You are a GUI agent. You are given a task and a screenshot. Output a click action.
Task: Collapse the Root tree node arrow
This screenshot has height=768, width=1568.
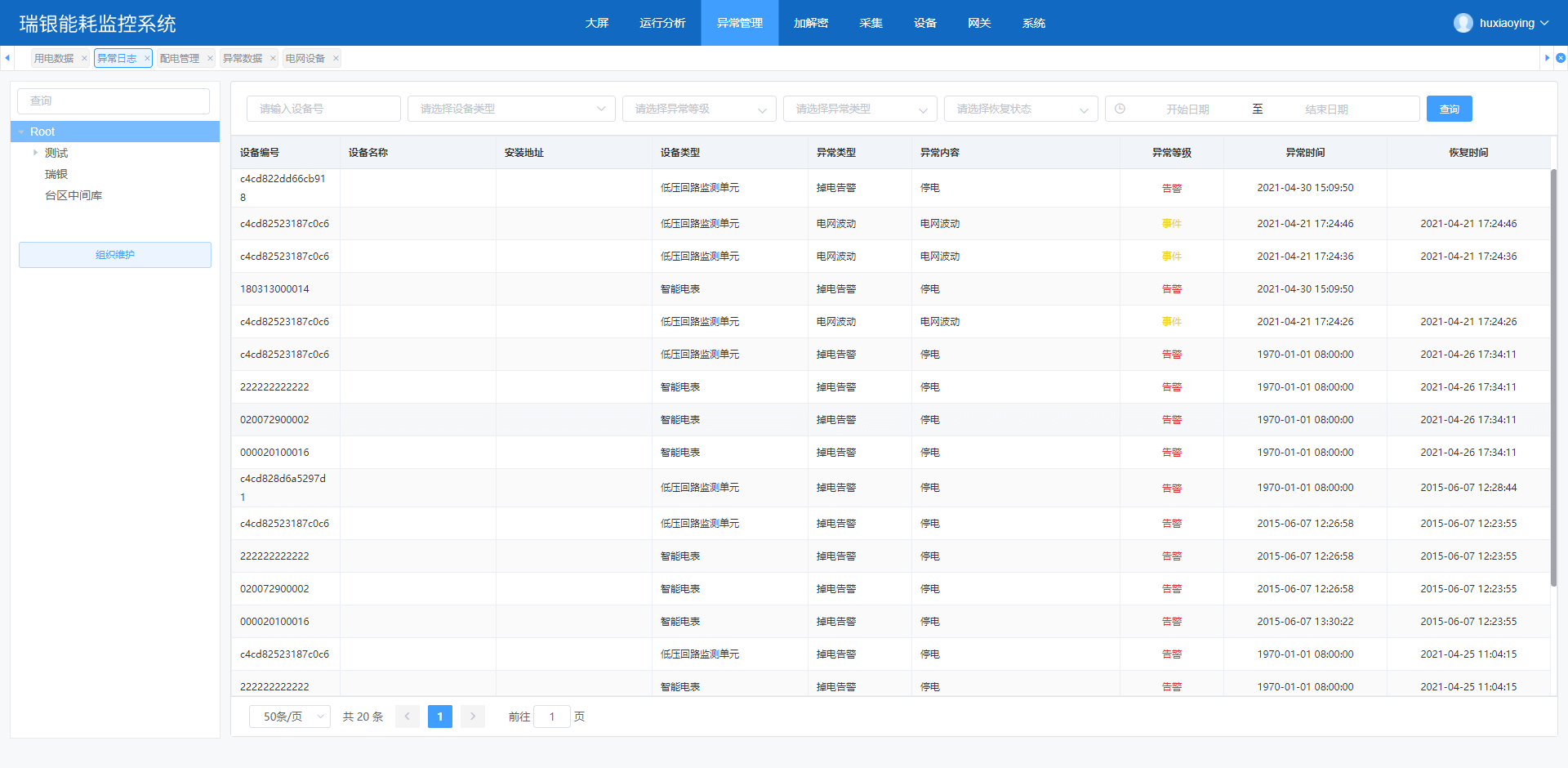[x=21, y=132]
